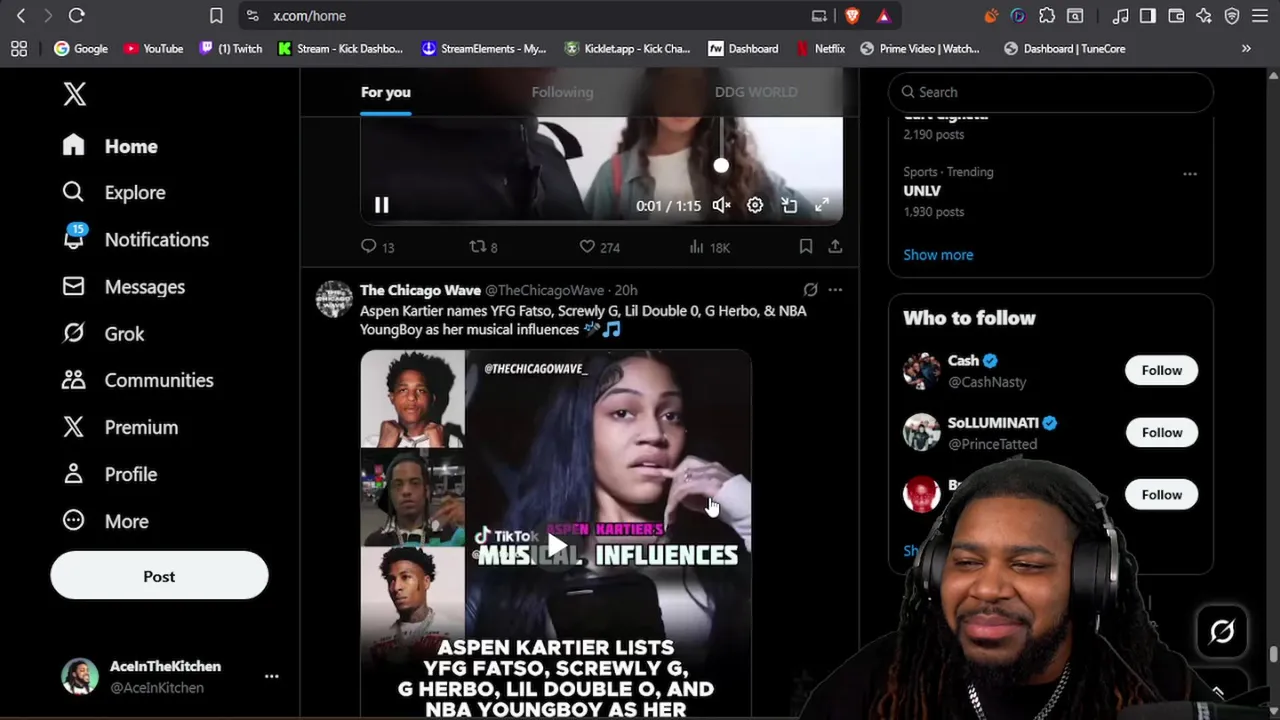Open Leo AI sparkle icon
Screen dimensions: 1280x720
pyautogui.click(x=1204, y=16)
